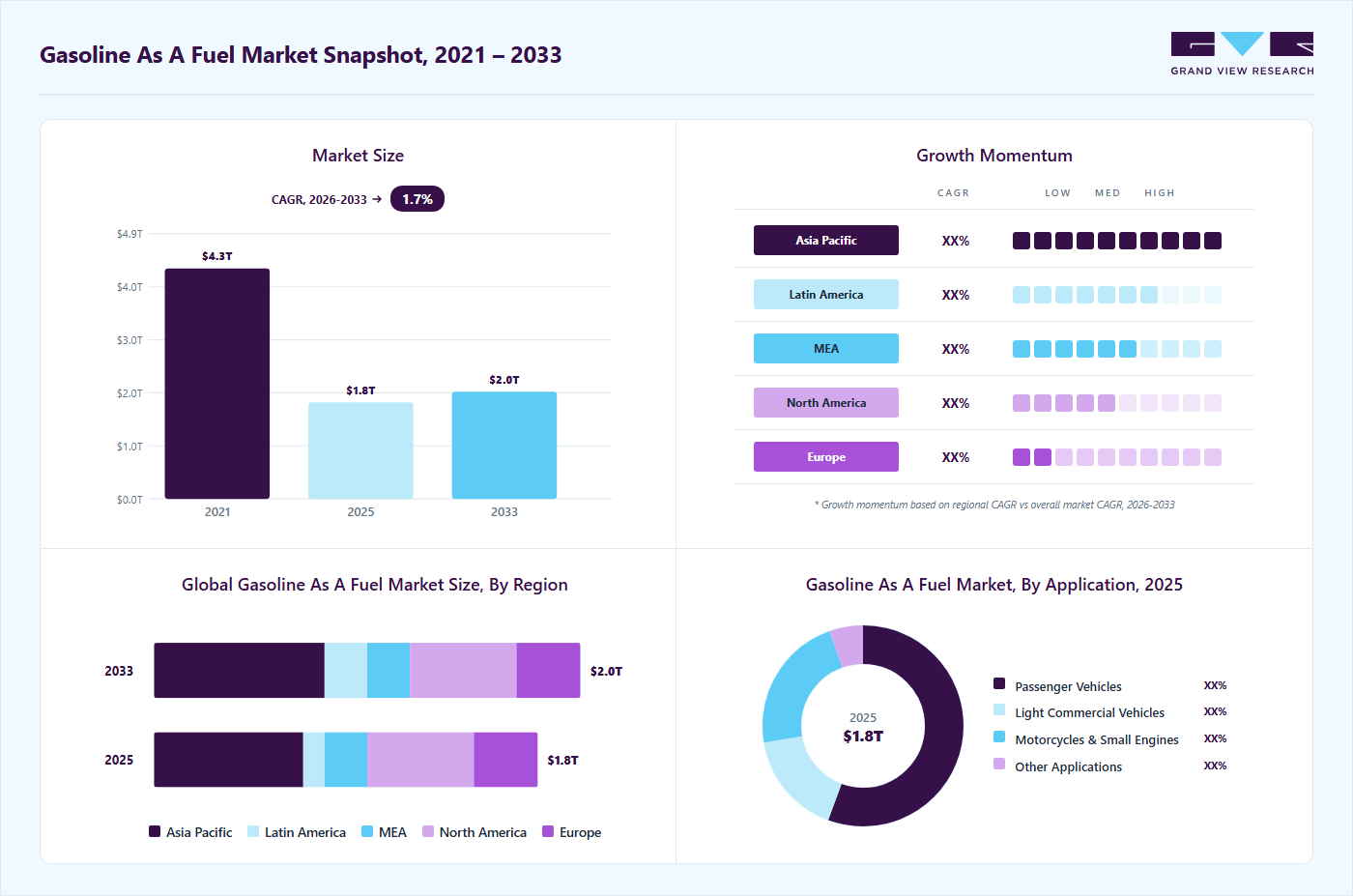Click the HIGH column header
The image size is (1353, 896).
point(1160,193)
